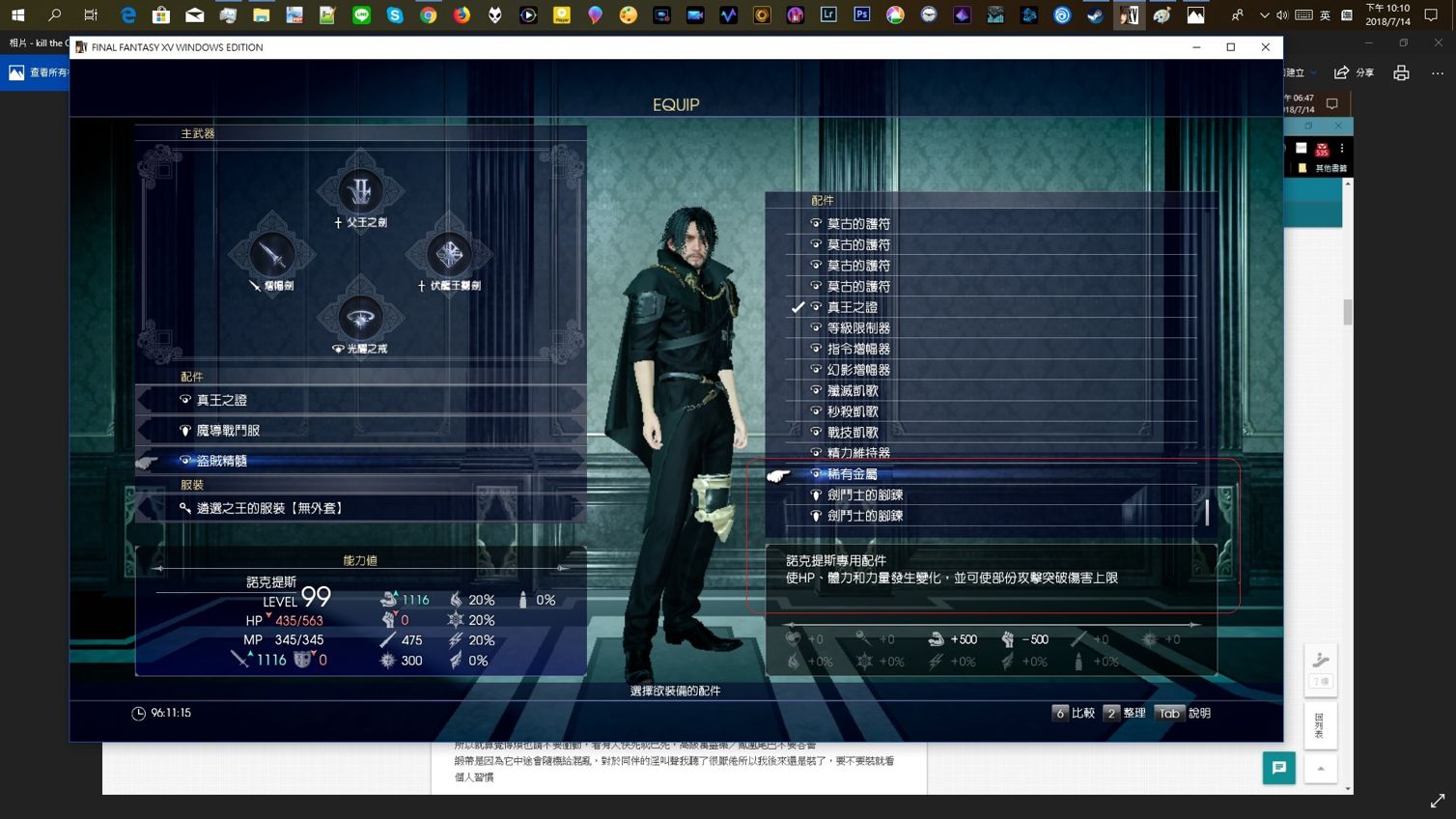Select the 伏魔王雙劍 weapon slot
The width and height of the screenshot is (1456, 819).
click(449, 257)
